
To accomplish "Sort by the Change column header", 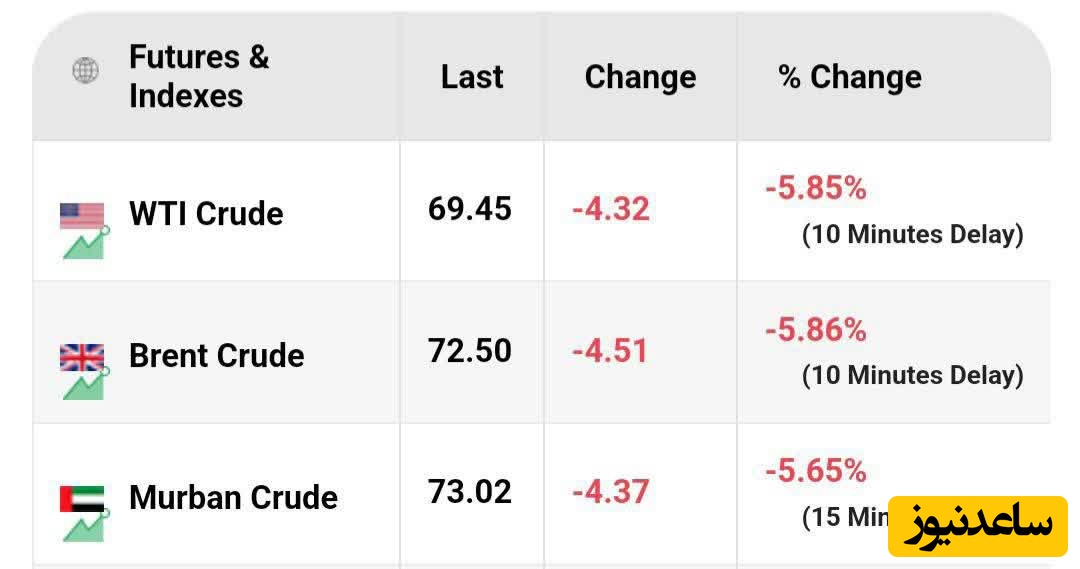I will point(640,77).
